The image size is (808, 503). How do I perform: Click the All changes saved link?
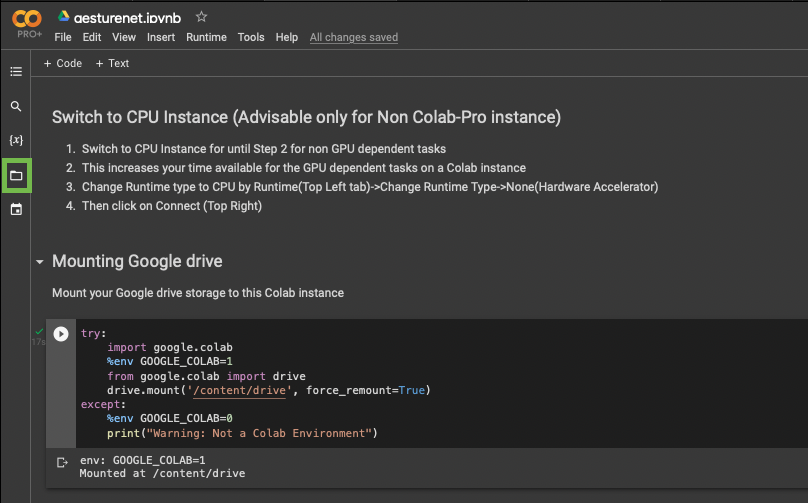click(353, 37)
